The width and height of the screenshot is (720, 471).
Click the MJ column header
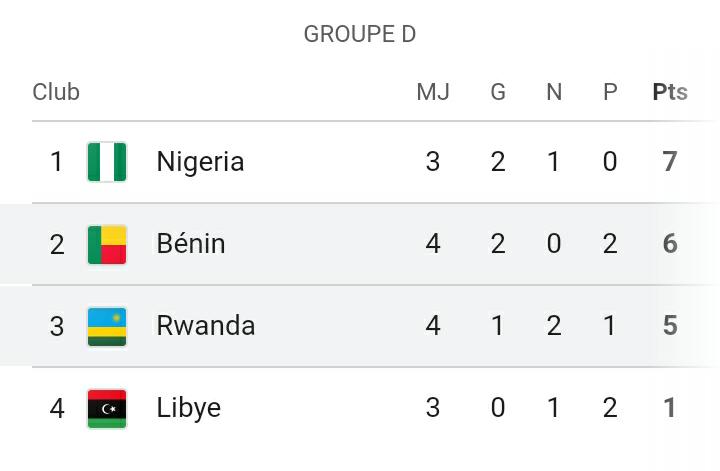(x=433, y=92)
